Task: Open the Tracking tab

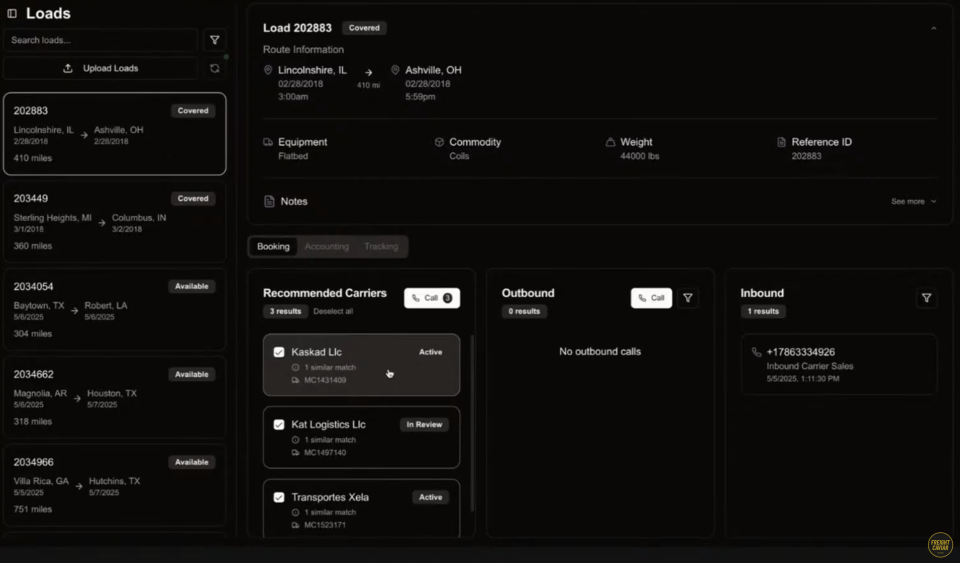Action: (x=381, y=246)
